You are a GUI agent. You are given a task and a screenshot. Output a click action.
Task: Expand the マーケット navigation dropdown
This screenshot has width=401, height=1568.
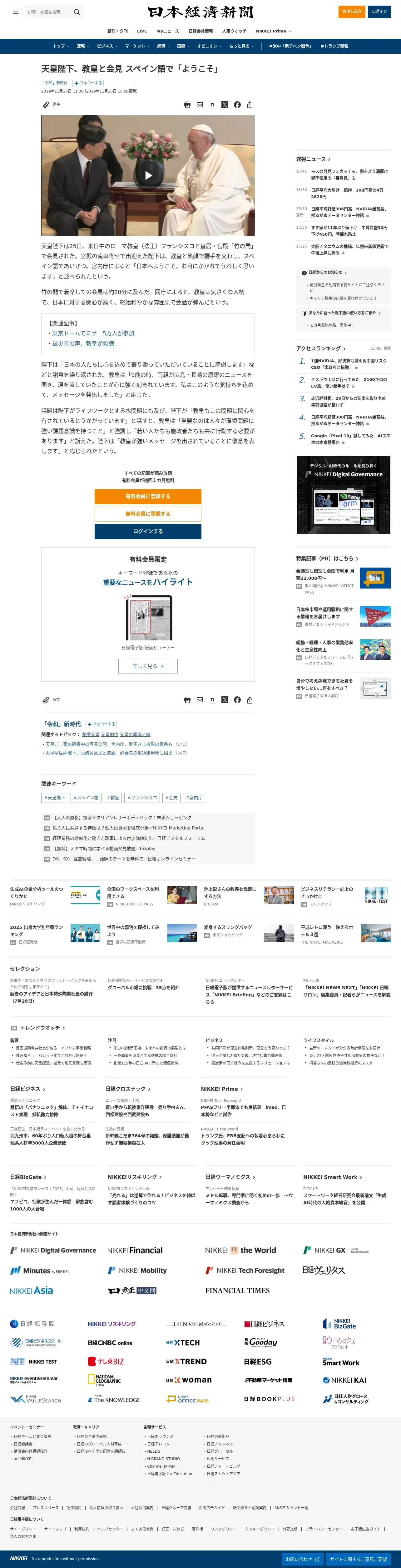pyautogui.click(x=137, y=46)
